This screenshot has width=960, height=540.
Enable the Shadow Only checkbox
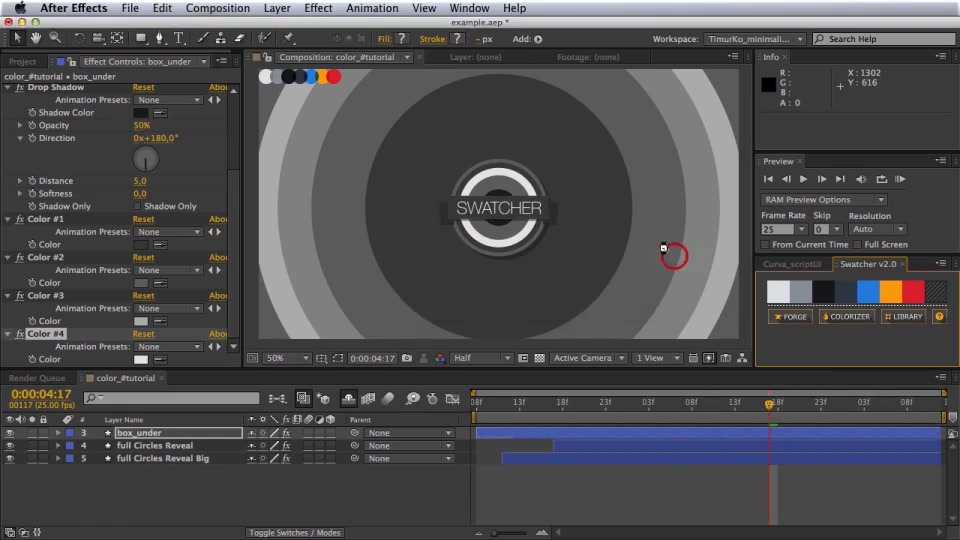pyautogui.click(x=137, y=206)
